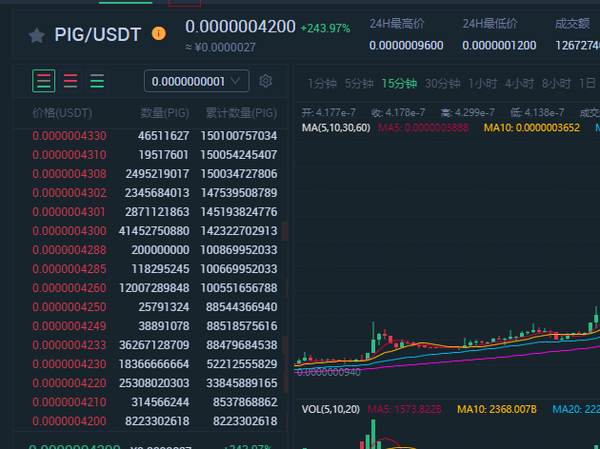Select the 1分钟 chart interval

pyautogui.click(x=321, y=84)
